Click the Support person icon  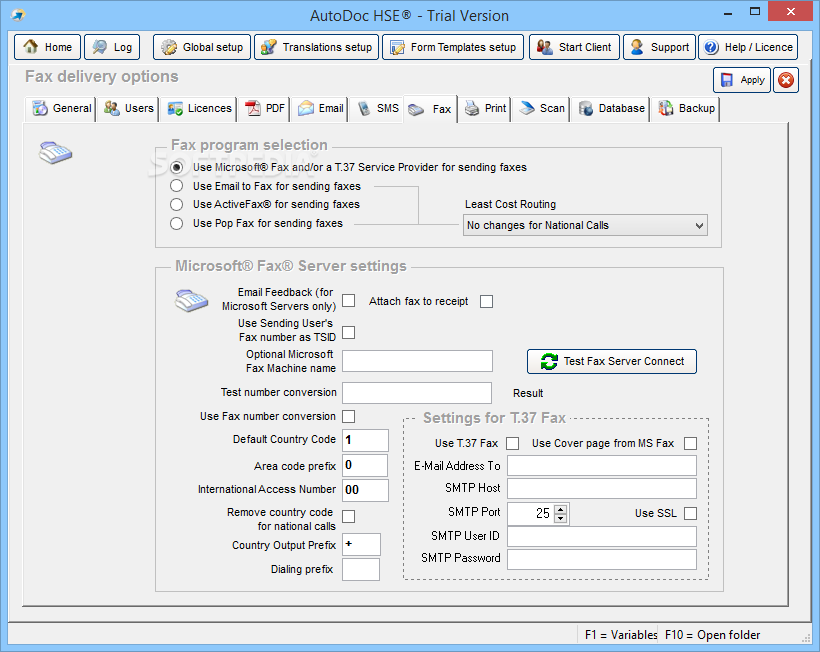(x=636, y=47)
